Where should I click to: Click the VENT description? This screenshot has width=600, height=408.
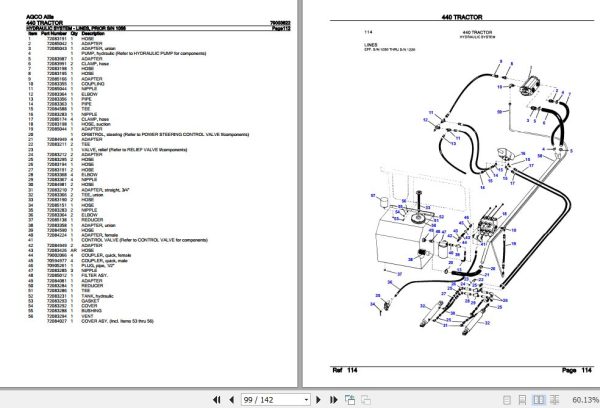[x=87, y=316]
